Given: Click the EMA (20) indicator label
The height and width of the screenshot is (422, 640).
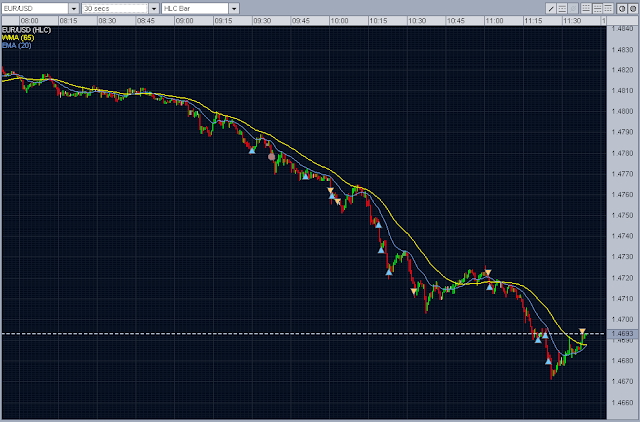Looking at the screenshot, I should pyautogui.click(x=17, y=45).
